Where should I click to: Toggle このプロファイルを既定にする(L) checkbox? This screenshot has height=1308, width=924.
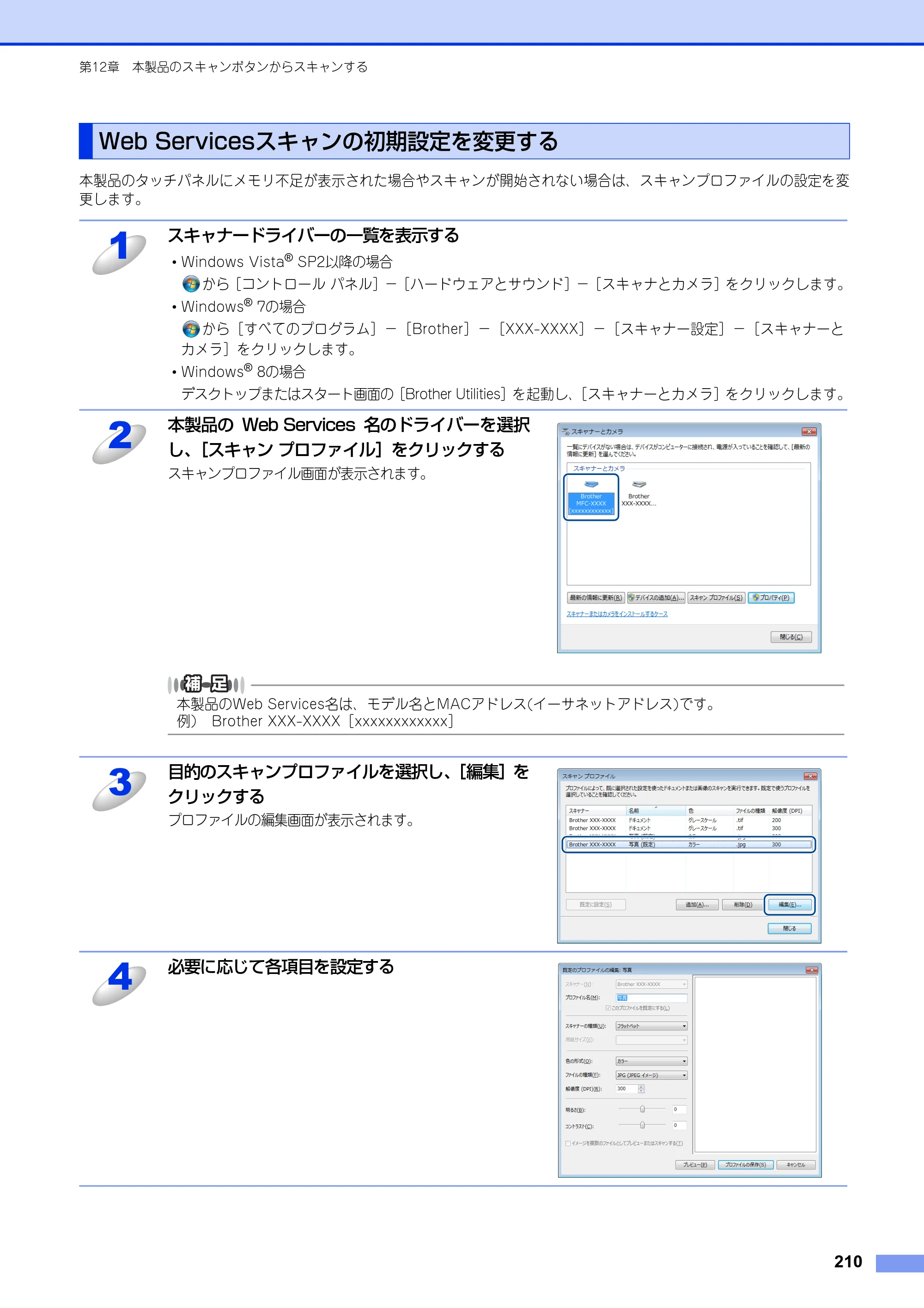pyautogui.click(x=608, y=1008)
